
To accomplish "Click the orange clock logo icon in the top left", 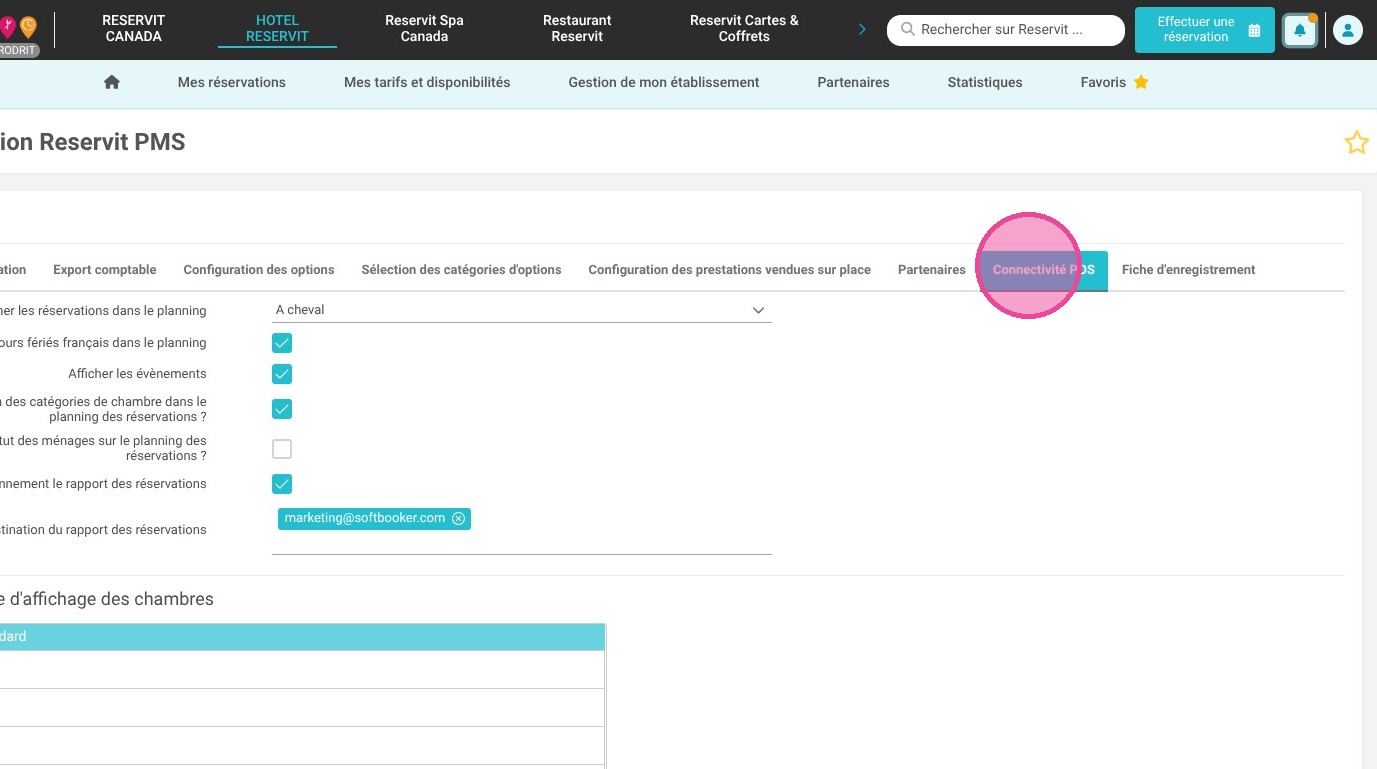I will point(28,26).
